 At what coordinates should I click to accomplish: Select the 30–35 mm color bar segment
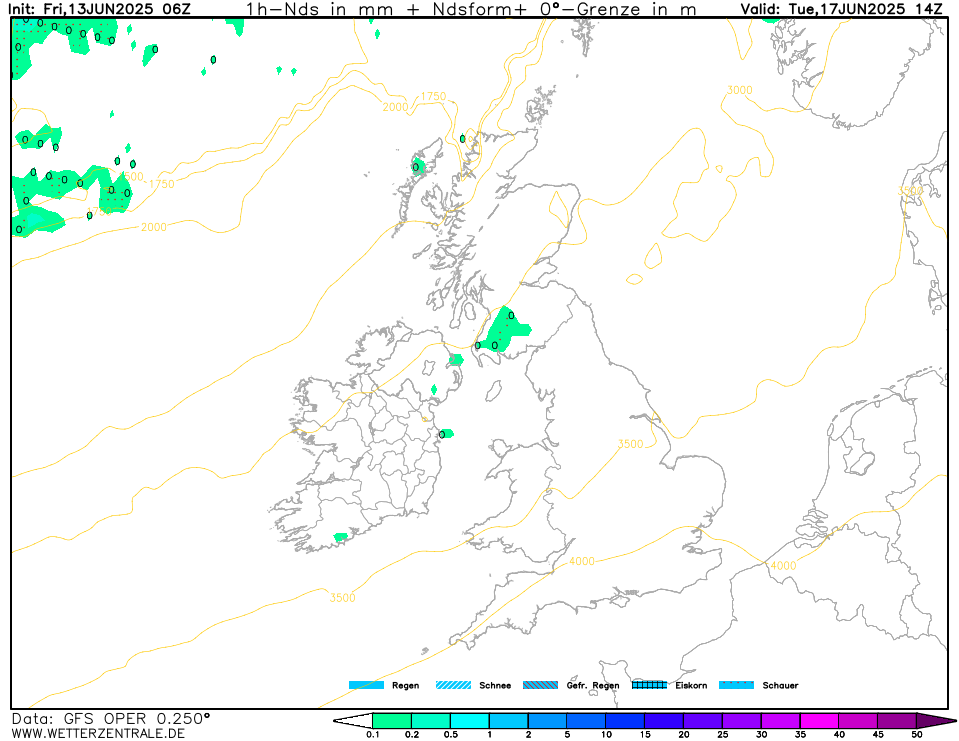[780, 721]
